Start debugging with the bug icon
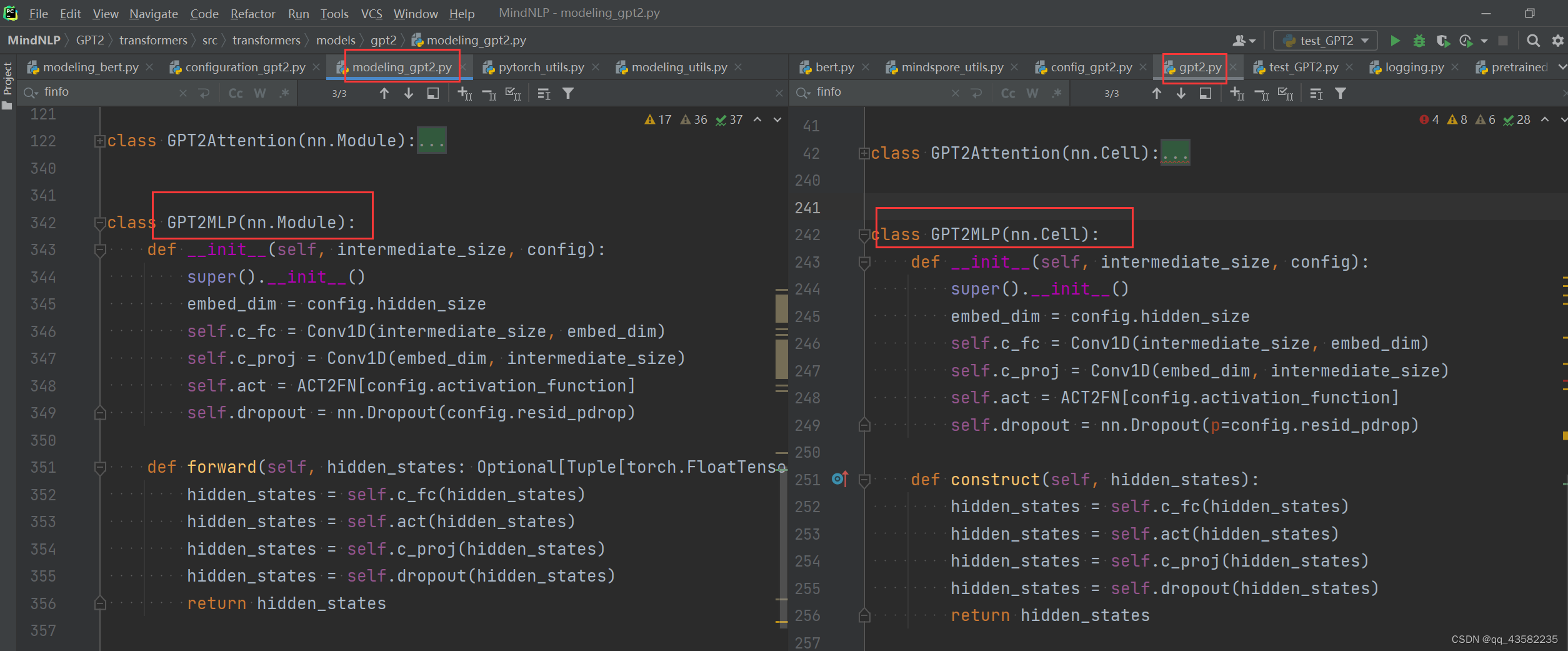This screenshot has height=651, width=1568. 1419,41
